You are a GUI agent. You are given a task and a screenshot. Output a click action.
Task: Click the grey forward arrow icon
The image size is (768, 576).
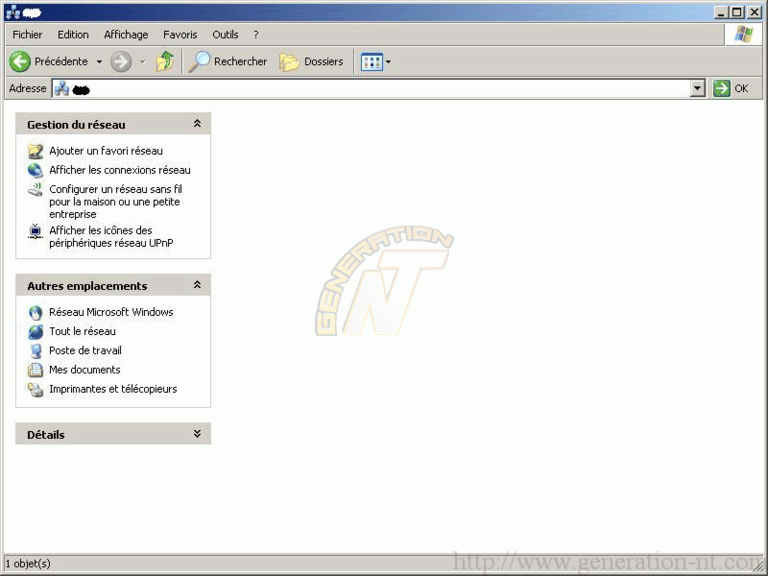point(120,62)
